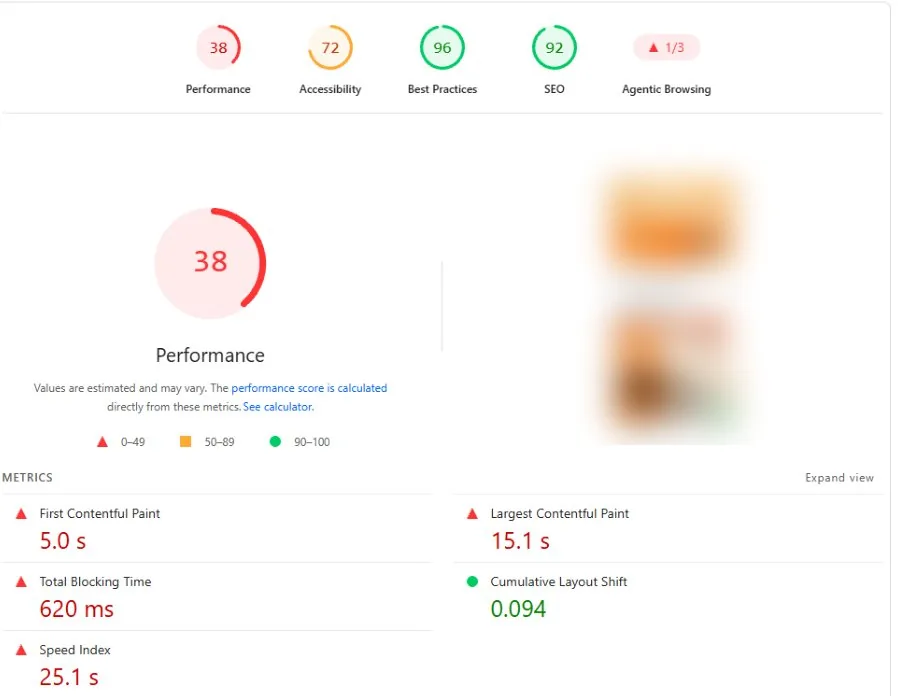Jump to the Agentic Browsing category label
Viewport: 898px width, 696px height.
pos(666,89)
